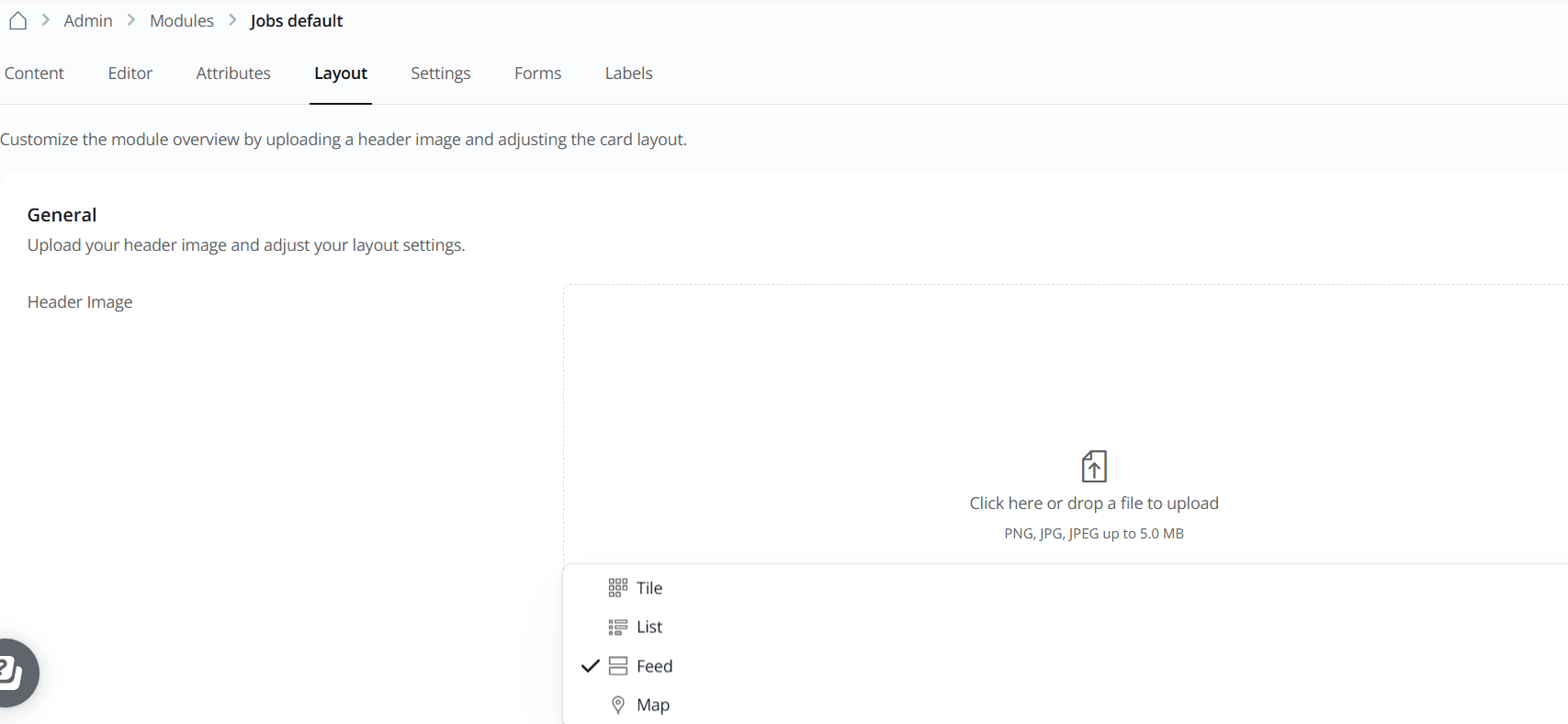Screen dimensions: 1568x724
Task: Open the help chat widget
Action: [13, 672]
